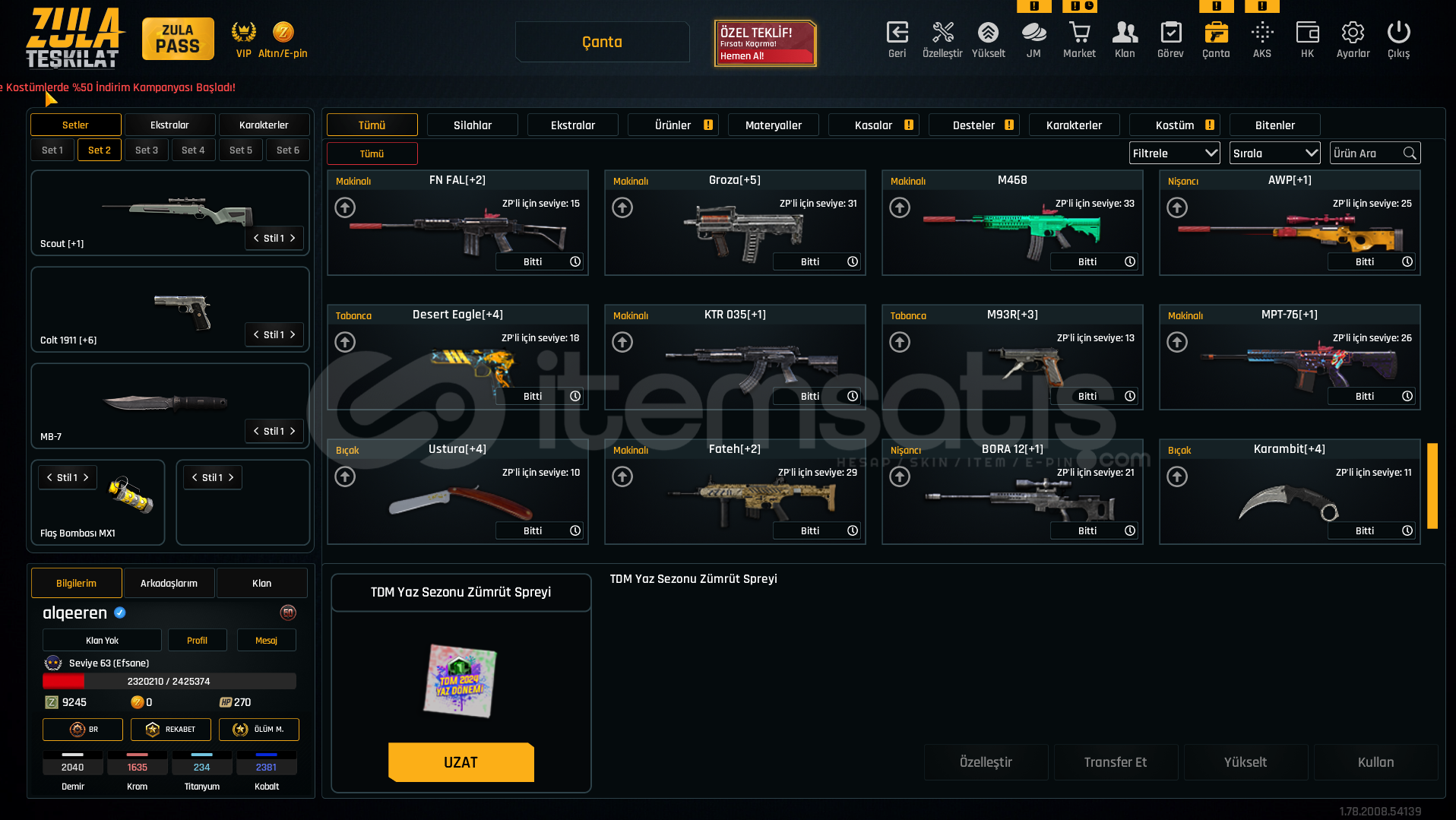Click the search magnifier in Ürün Ara
Image resolution: width=1456 pixels, height=820 pixels.
point(1410,154)
